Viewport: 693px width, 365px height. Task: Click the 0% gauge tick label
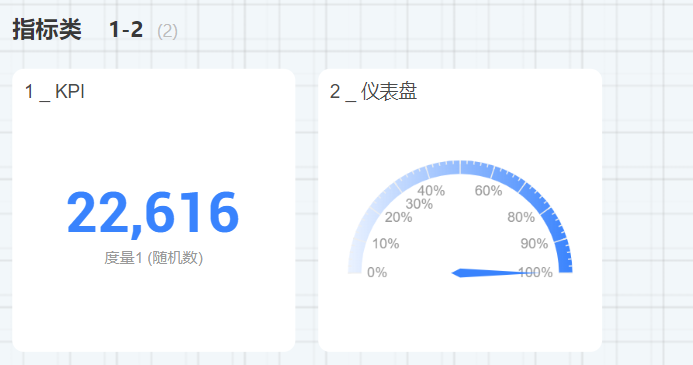click(x=377, y=272)
